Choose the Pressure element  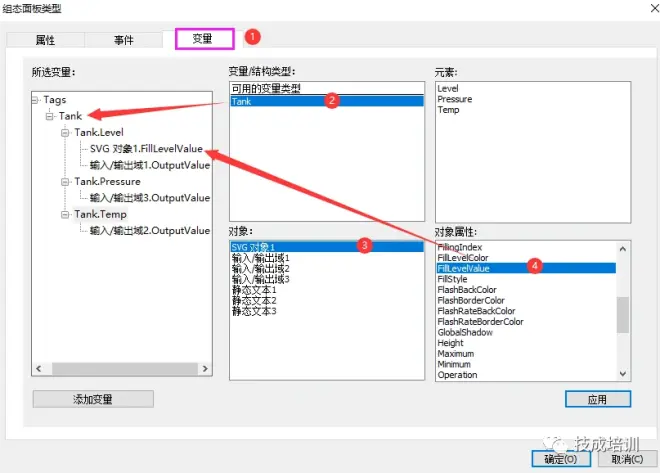(455, 99)
